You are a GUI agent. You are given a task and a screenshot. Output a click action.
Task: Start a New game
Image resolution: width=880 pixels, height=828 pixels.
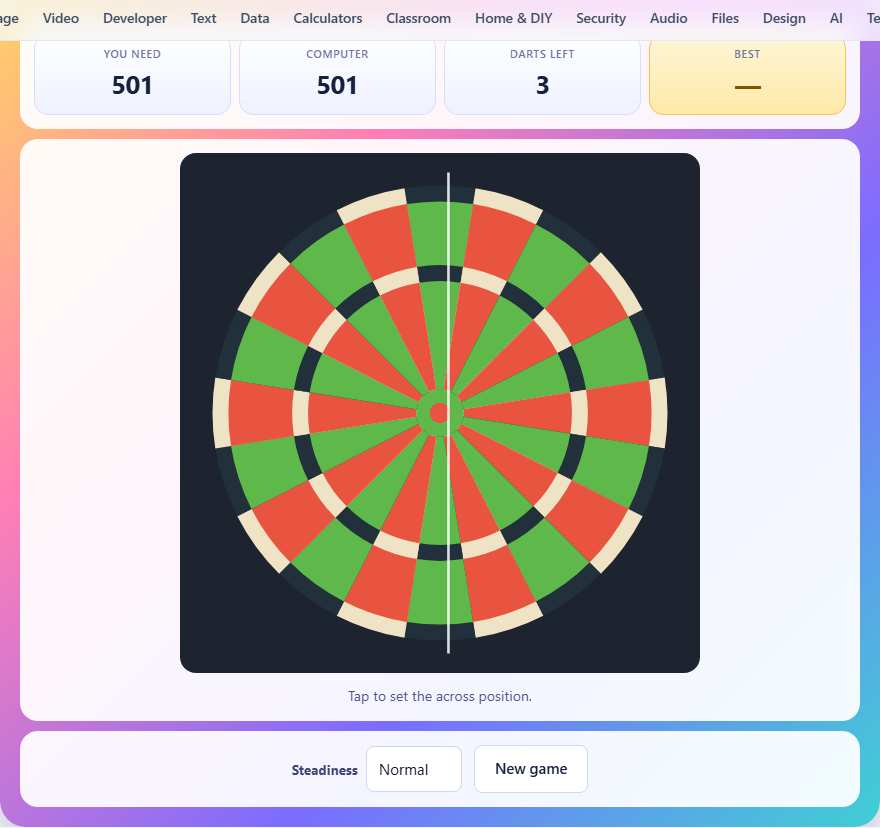pos(531,769)
